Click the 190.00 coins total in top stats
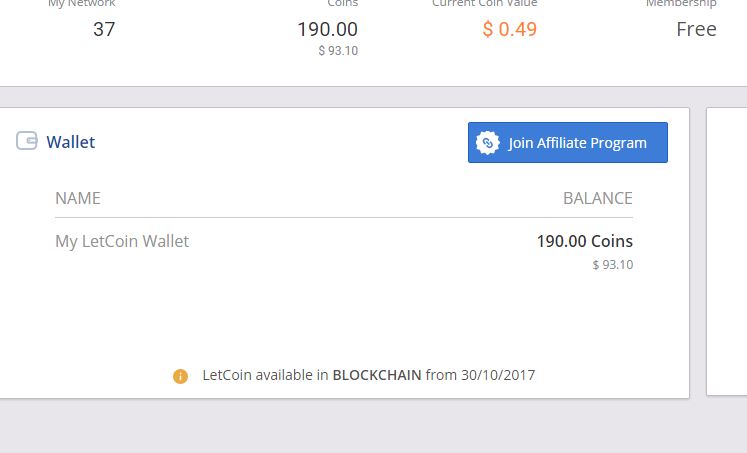The width and height of the screenshot is (747, 453). (x=327, y=29)
